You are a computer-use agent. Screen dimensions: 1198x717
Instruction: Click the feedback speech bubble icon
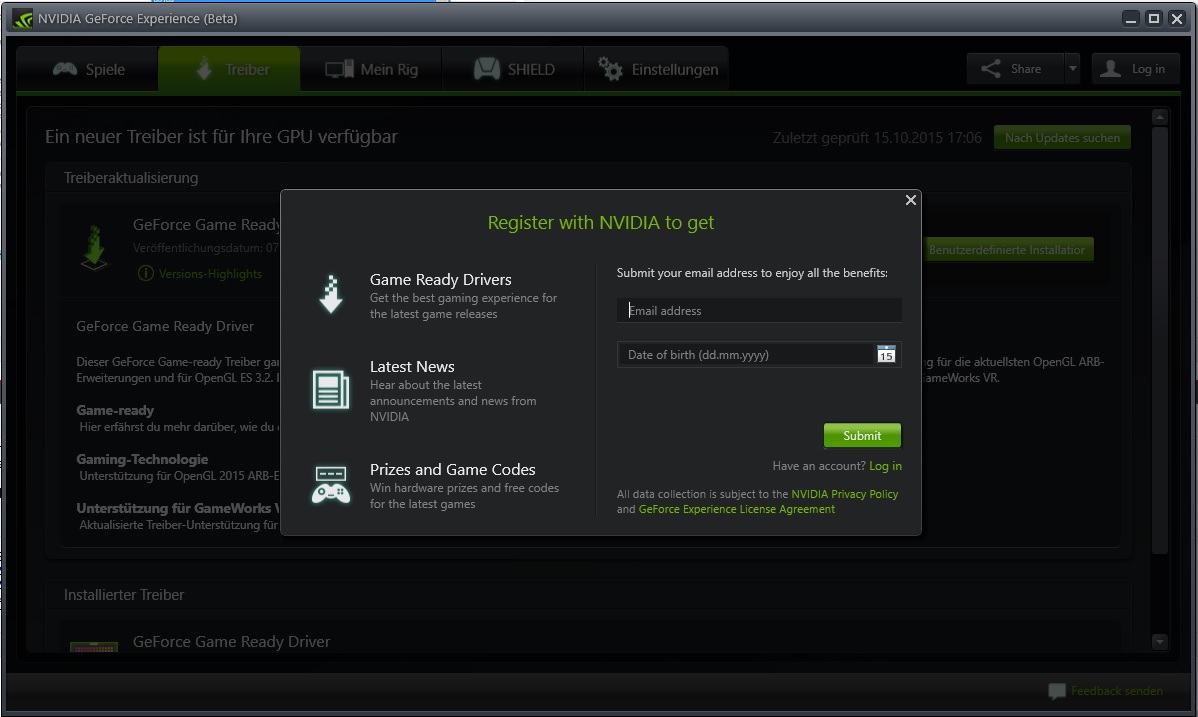pos(1057,691)
